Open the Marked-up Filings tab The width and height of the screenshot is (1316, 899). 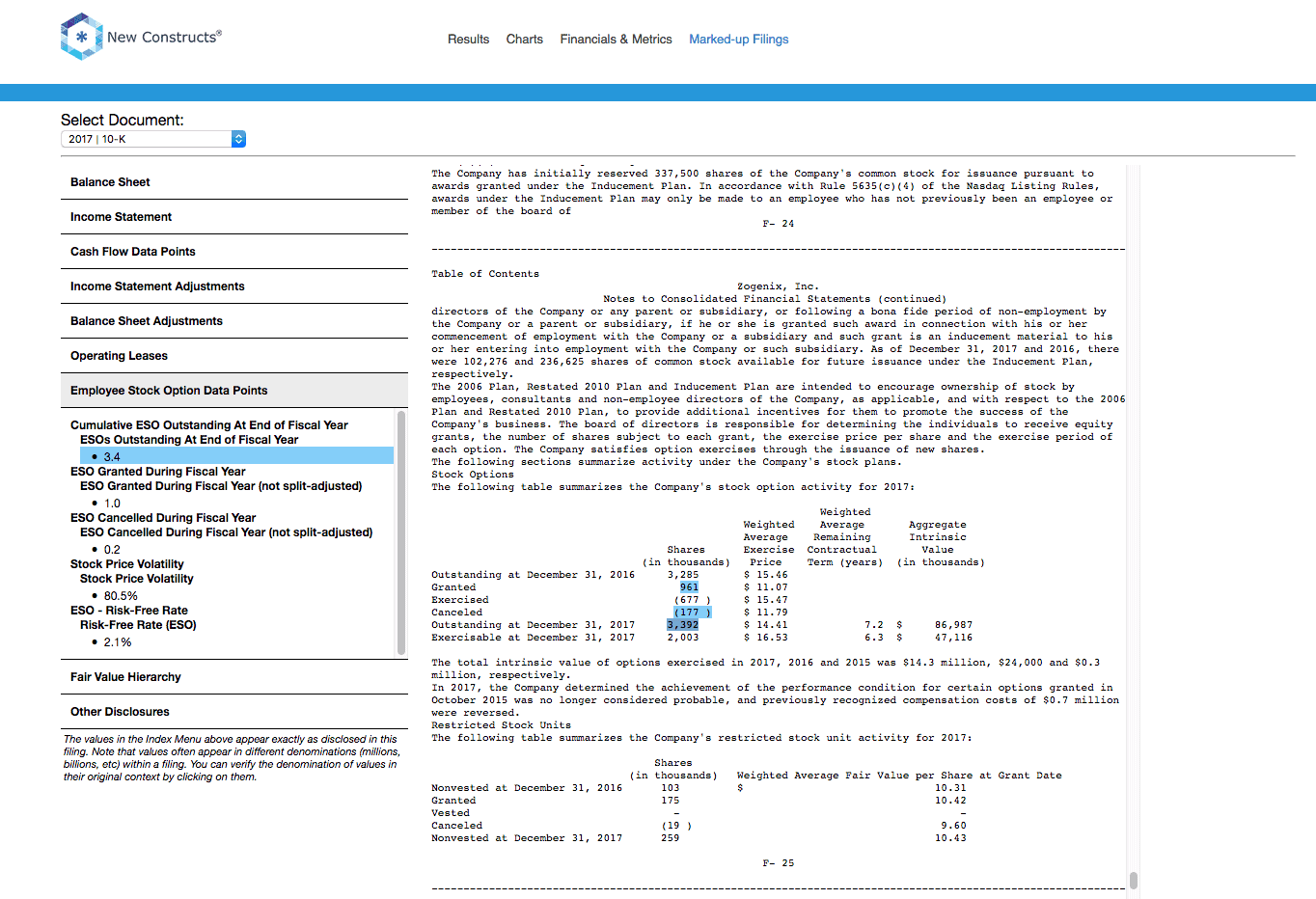[738, 40]
